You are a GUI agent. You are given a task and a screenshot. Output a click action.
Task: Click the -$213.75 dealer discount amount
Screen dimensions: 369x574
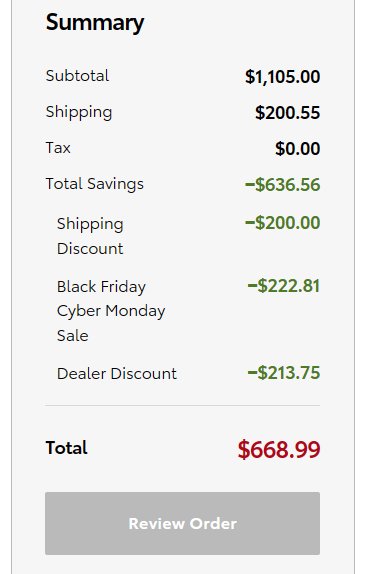[x=284, y=373]
